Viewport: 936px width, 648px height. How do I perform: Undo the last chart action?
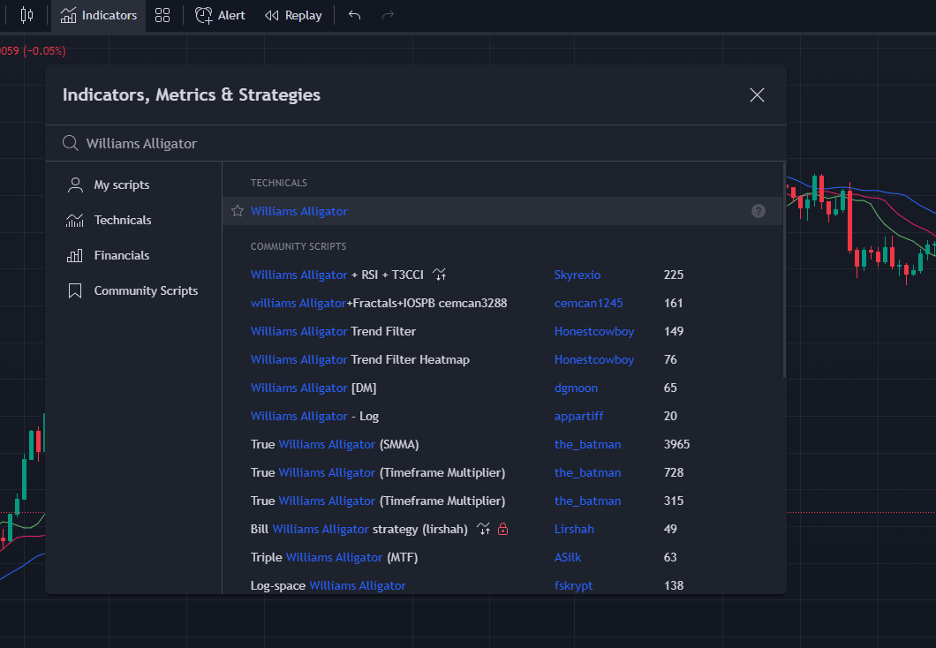[x=355, y=15]
